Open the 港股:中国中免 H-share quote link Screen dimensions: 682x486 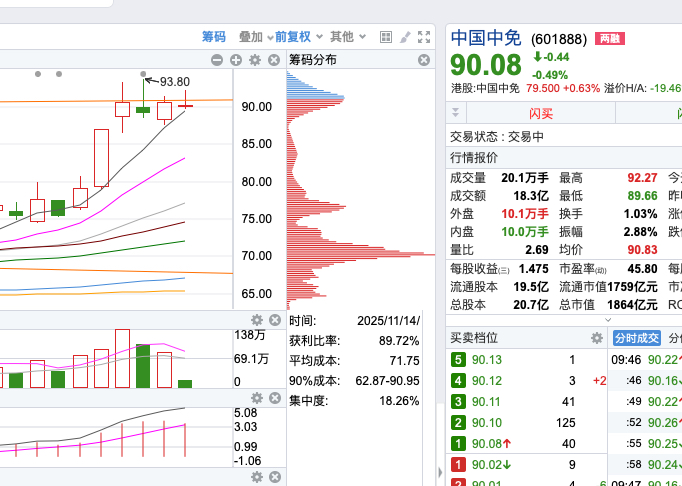coord(485,88)
